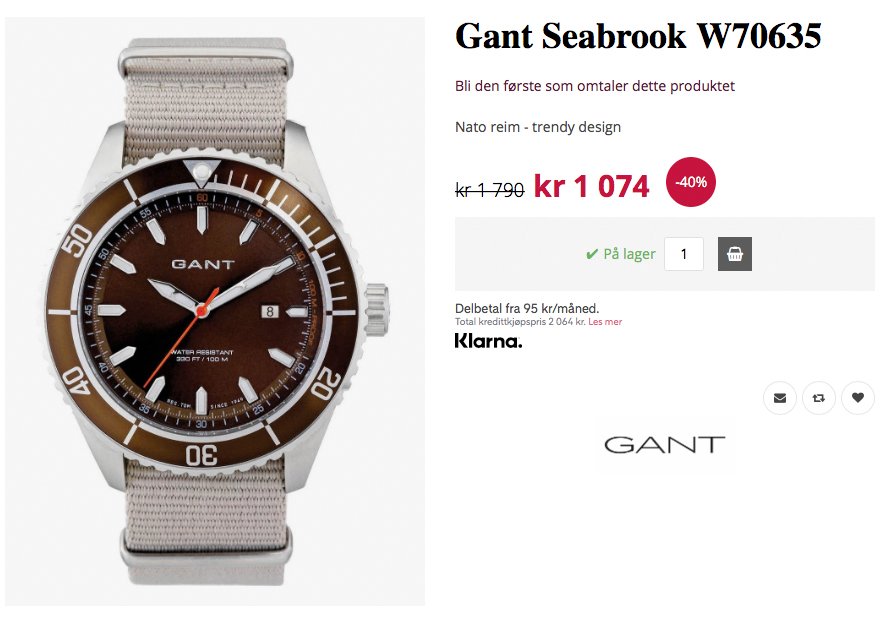Add to wishlist with heart icon

click(857, 398)
